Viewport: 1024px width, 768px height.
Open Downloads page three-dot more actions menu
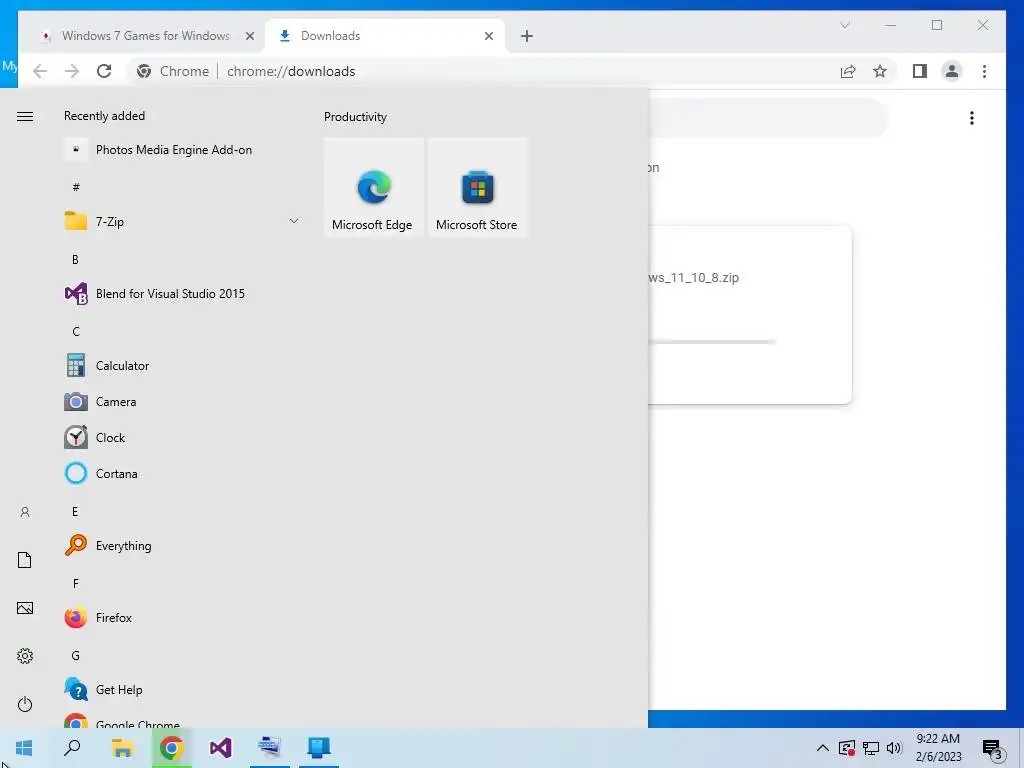[x=972, y=118]
